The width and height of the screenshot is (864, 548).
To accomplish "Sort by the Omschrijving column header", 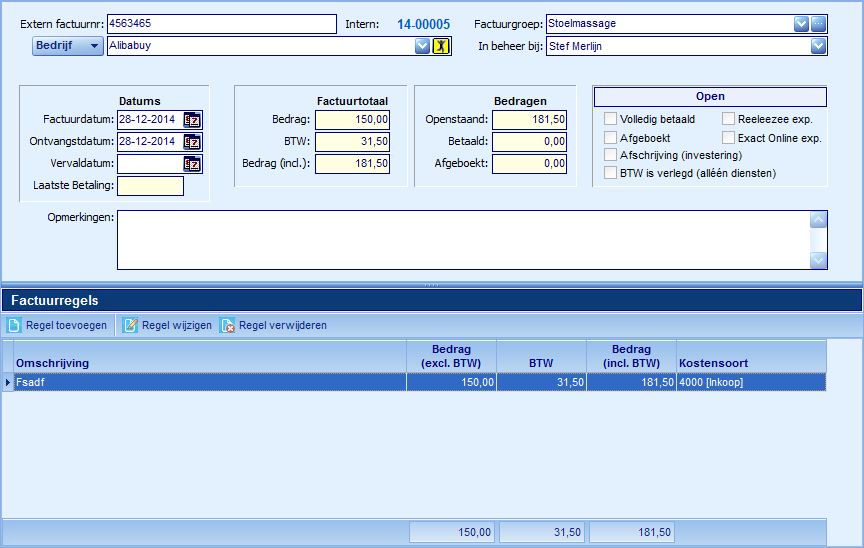I will pyautogui.click(x=210, y=356).
